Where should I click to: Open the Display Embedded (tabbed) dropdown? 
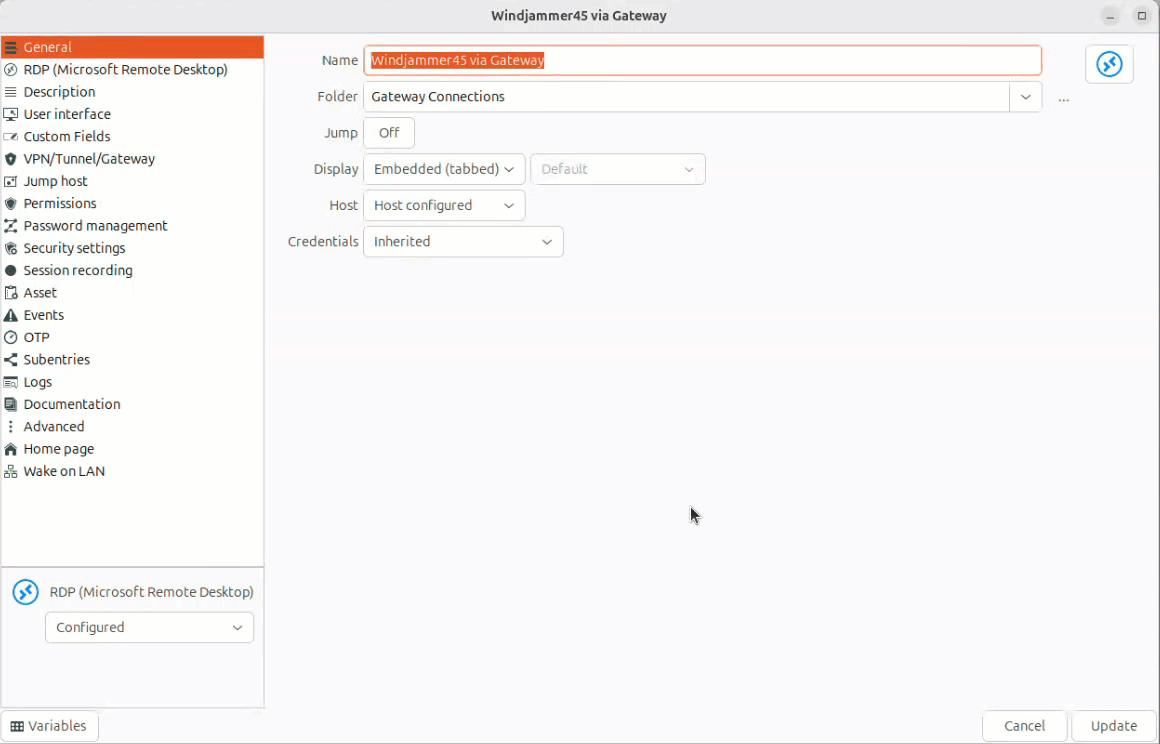(x=444, y=169)
